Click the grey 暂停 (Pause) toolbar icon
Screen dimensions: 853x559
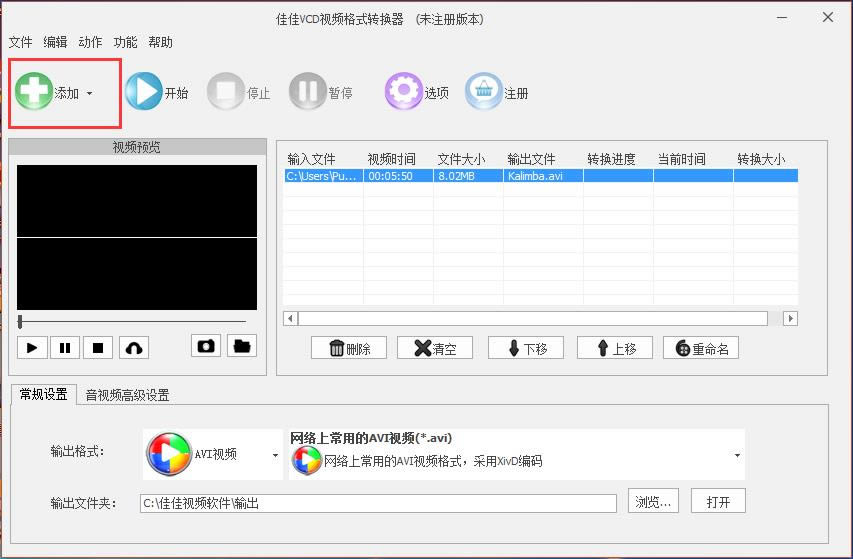click(x=307, y=91)
